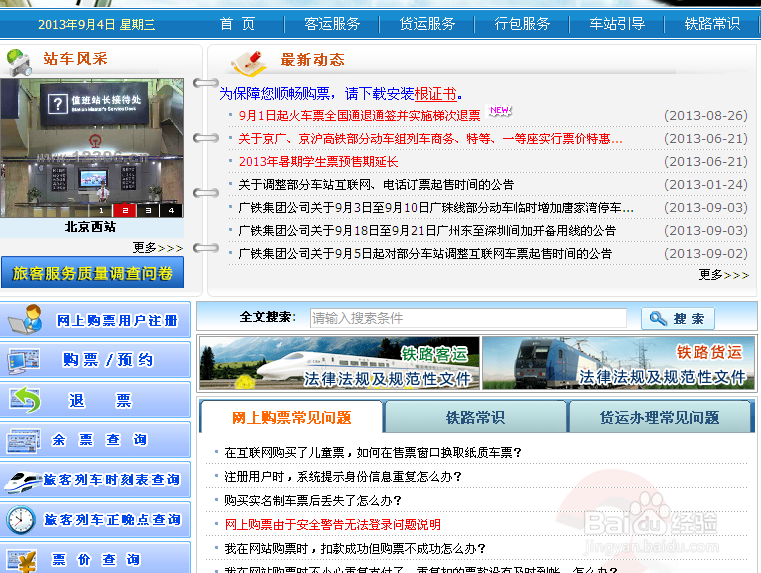Open news about 京广、京沪高铁 ticket discount
This screenshot has height=573, width=761.
tap(430, 139)
